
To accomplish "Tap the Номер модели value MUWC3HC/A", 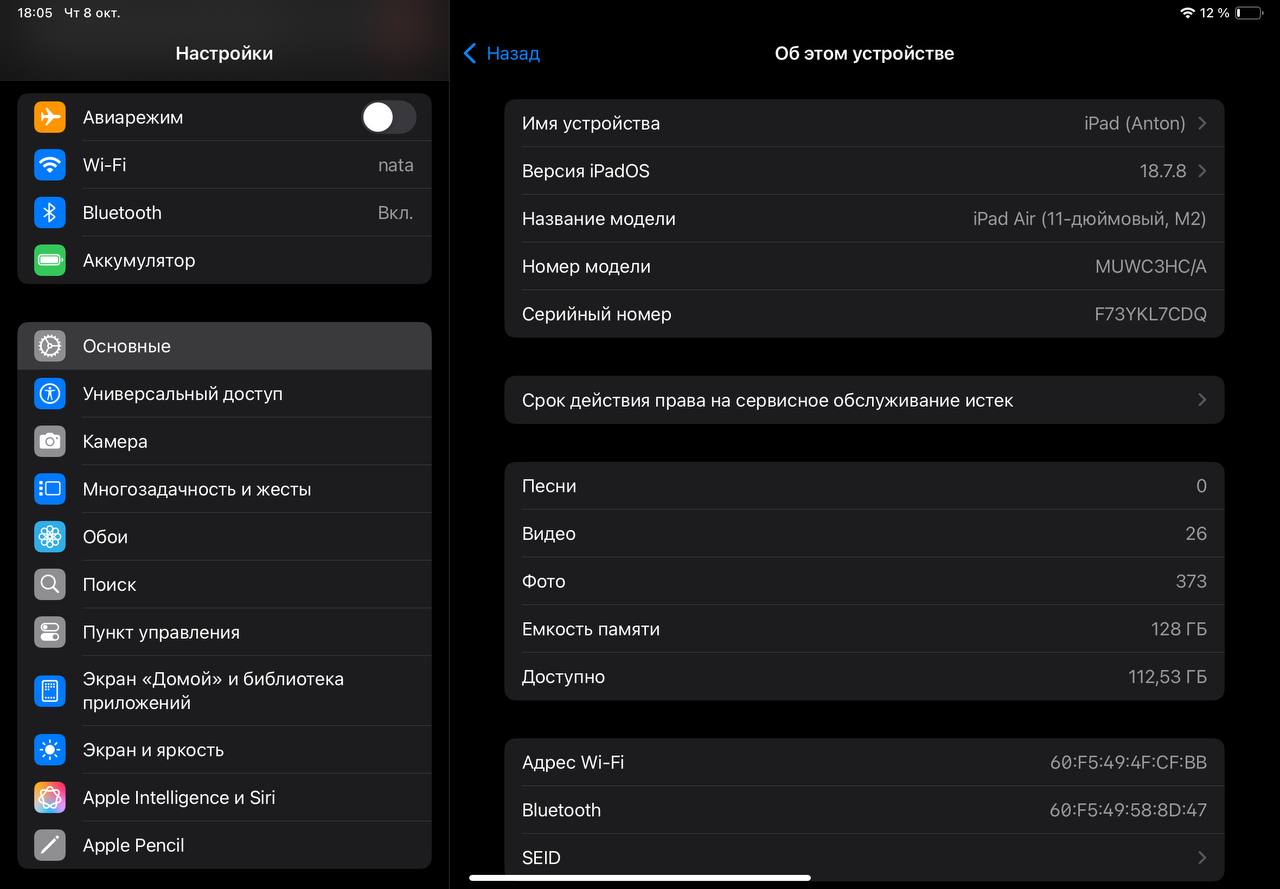I will pyautogui.click(x=1151, y=267).
